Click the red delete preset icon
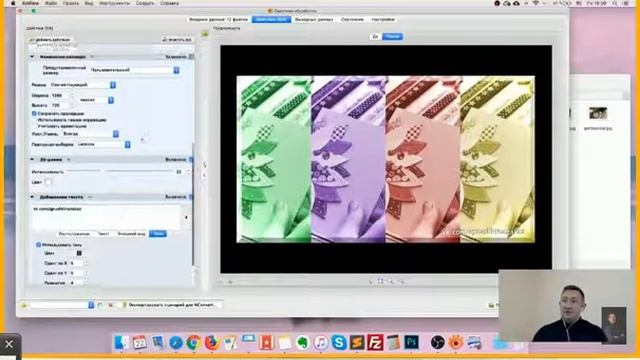Screen dimensions: 640x360 click(x=110, y=305)
